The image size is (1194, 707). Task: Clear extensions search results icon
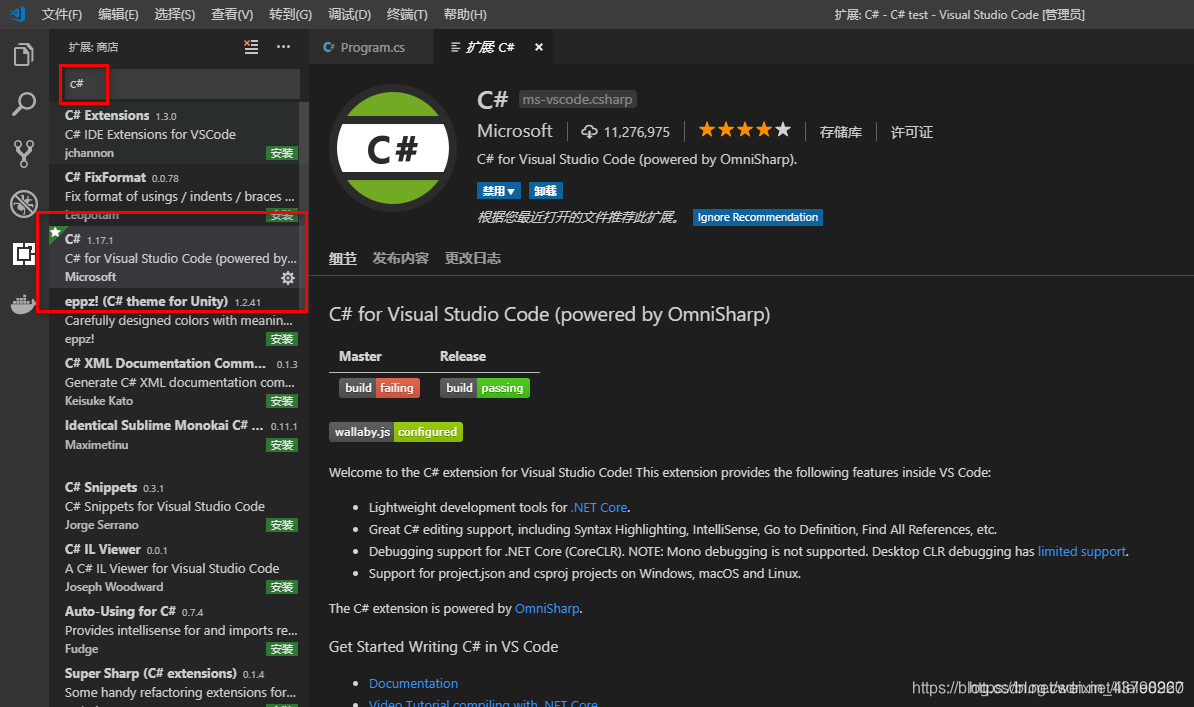tap(251, 47)
